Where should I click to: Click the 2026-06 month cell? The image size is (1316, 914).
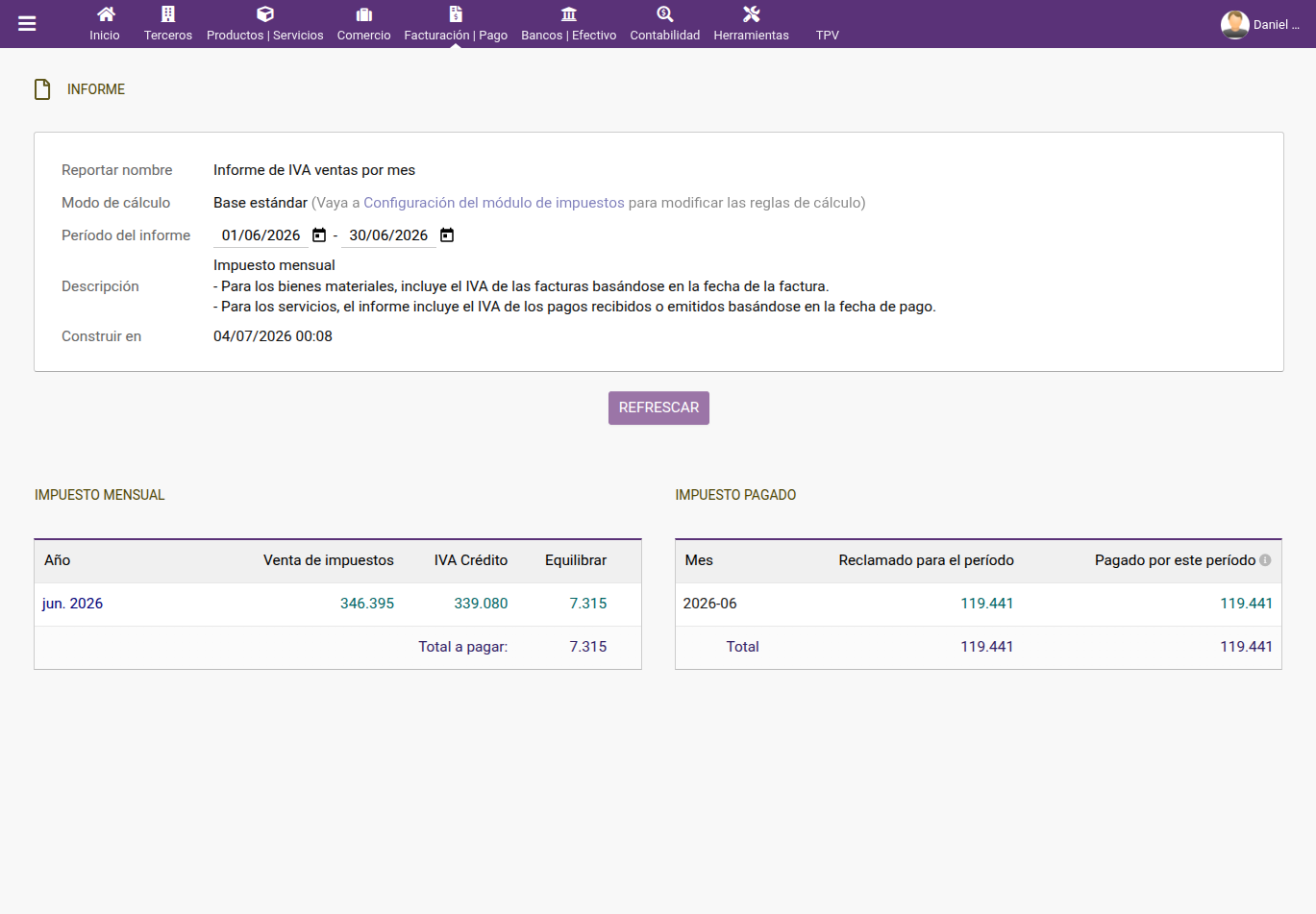(710, 604)
